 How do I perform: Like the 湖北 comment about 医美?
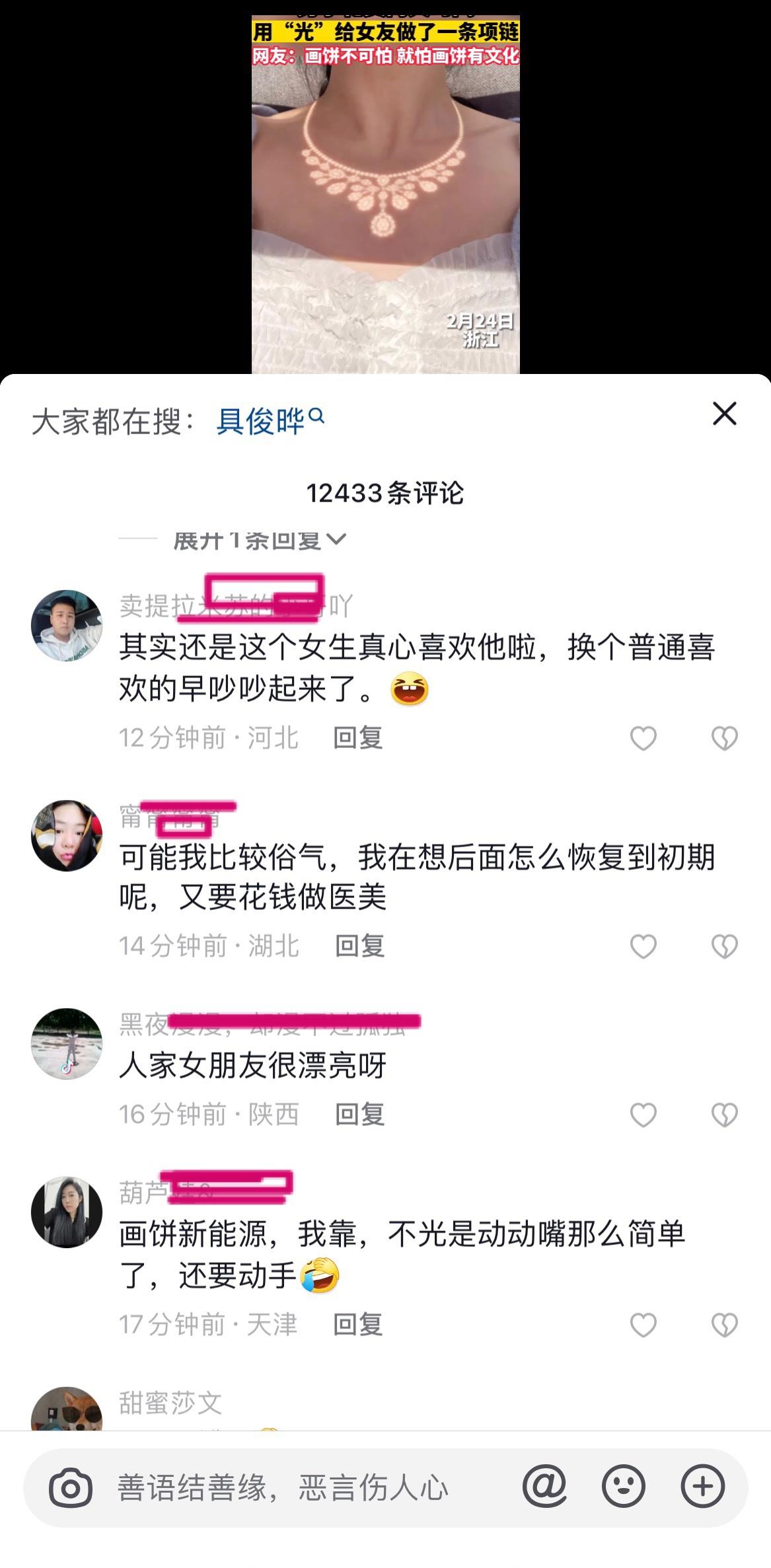click(x=643, y=946)
